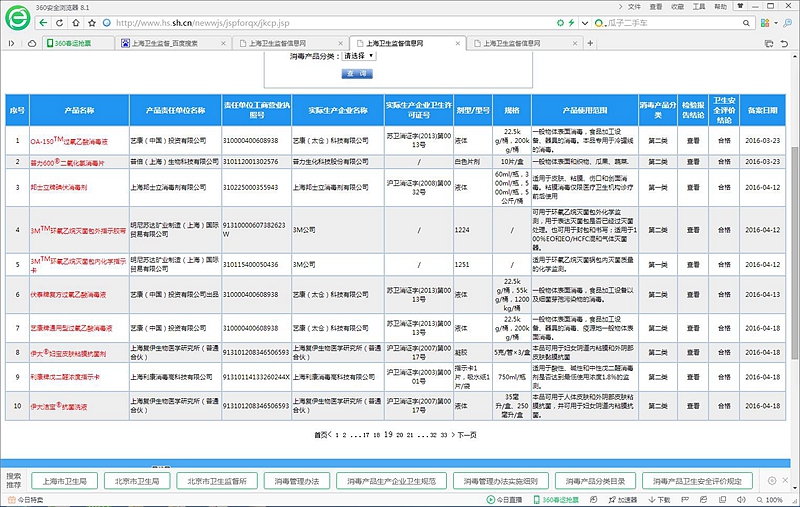The width and height of the screenshot is (800, 507).
Task: Open 消毒产品分类 请选择 dropdown
Action: 359,56
